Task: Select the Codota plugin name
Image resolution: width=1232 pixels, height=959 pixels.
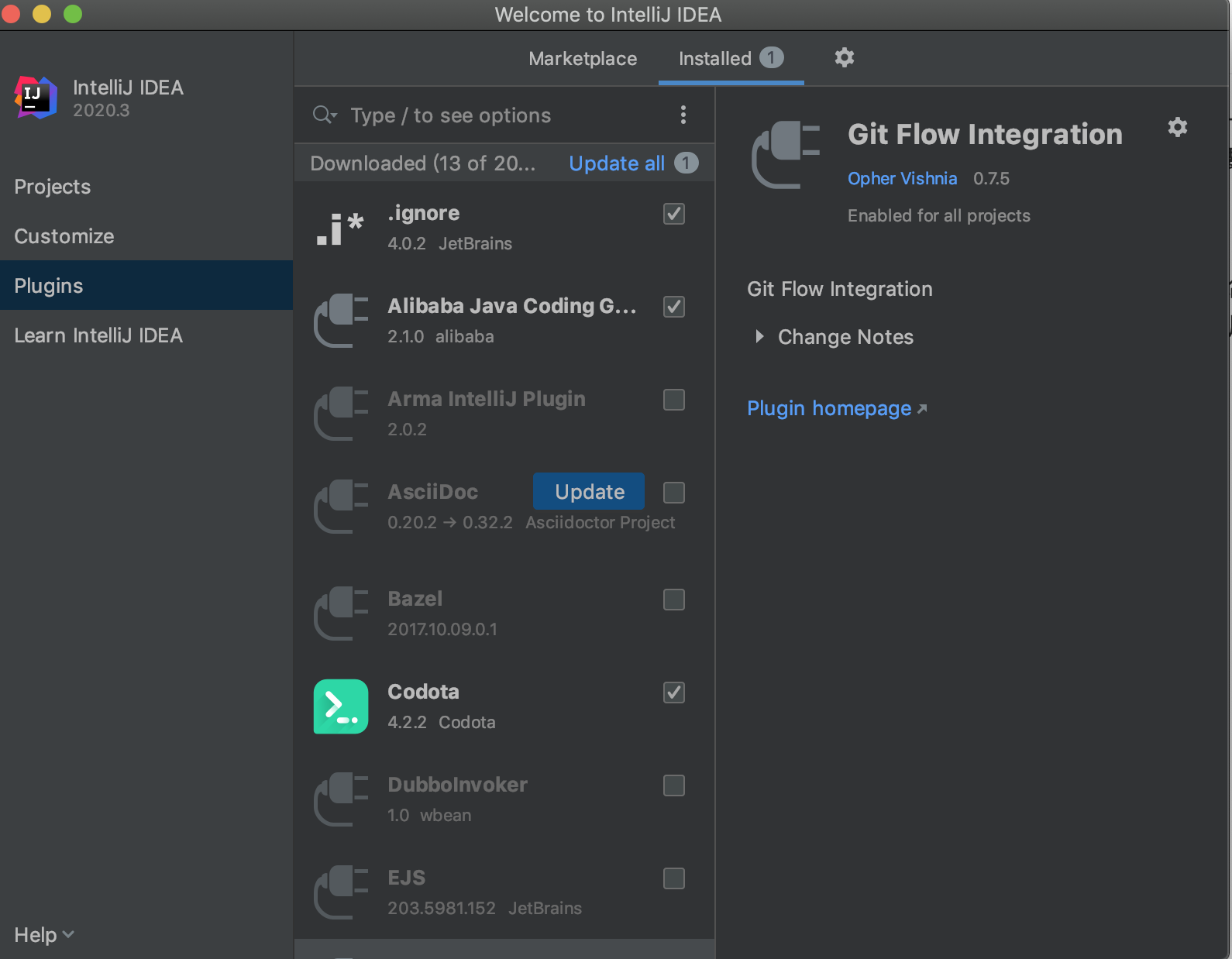Action: click(423, 692)
